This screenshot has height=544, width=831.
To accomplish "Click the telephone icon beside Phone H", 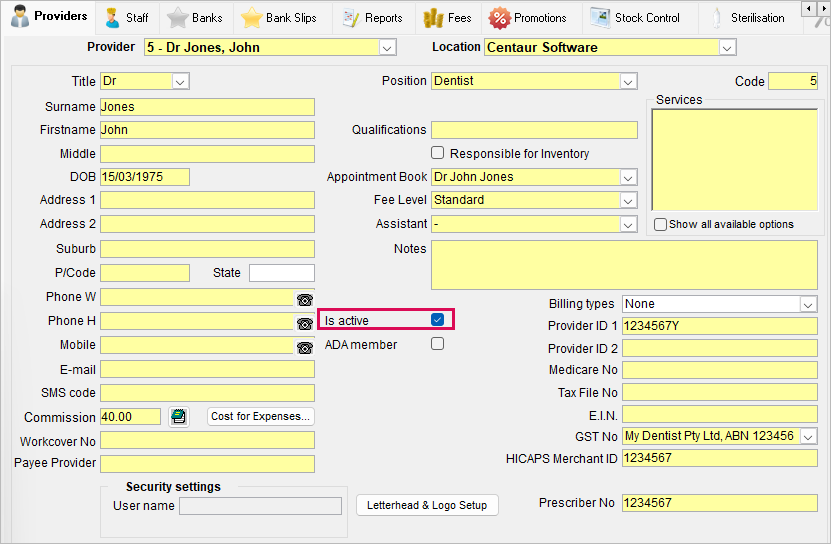I will tap(305, 323).
